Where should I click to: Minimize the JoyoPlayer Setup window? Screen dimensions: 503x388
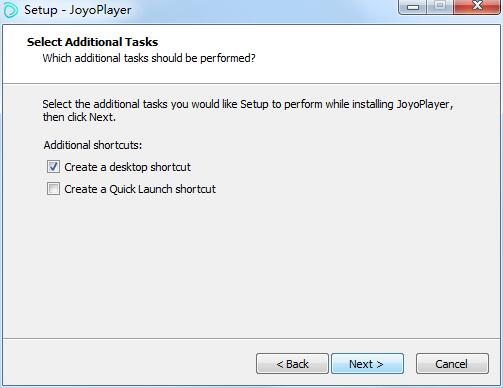(413, 7)
